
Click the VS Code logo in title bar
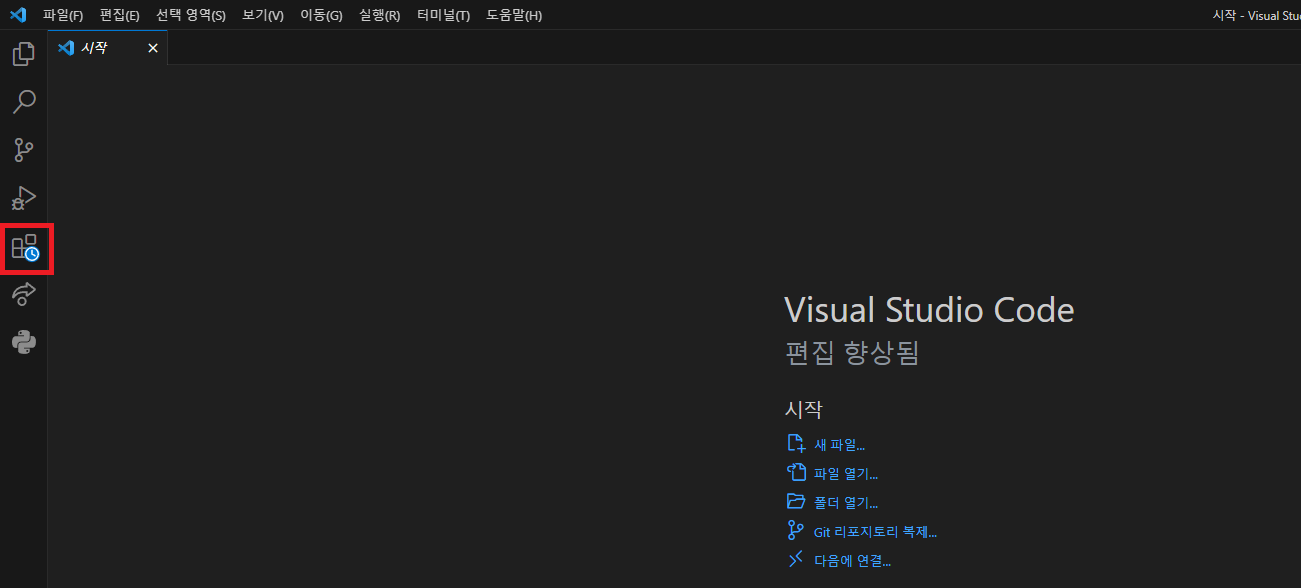tap(17, 15)
